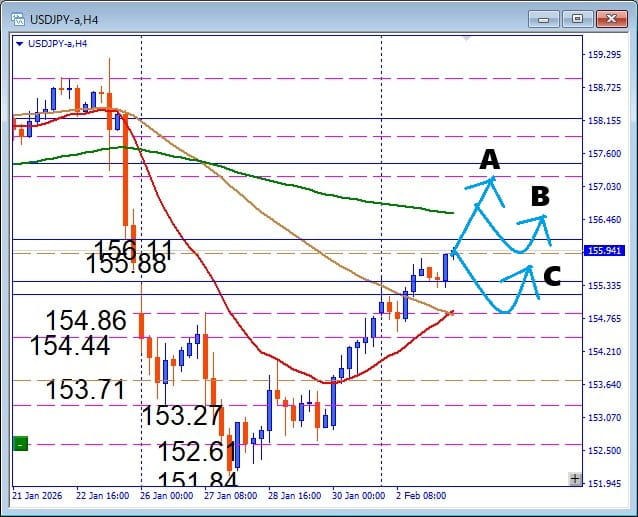
Task: Select the 154.44 price text label
Action: click(x=70, y=345)
